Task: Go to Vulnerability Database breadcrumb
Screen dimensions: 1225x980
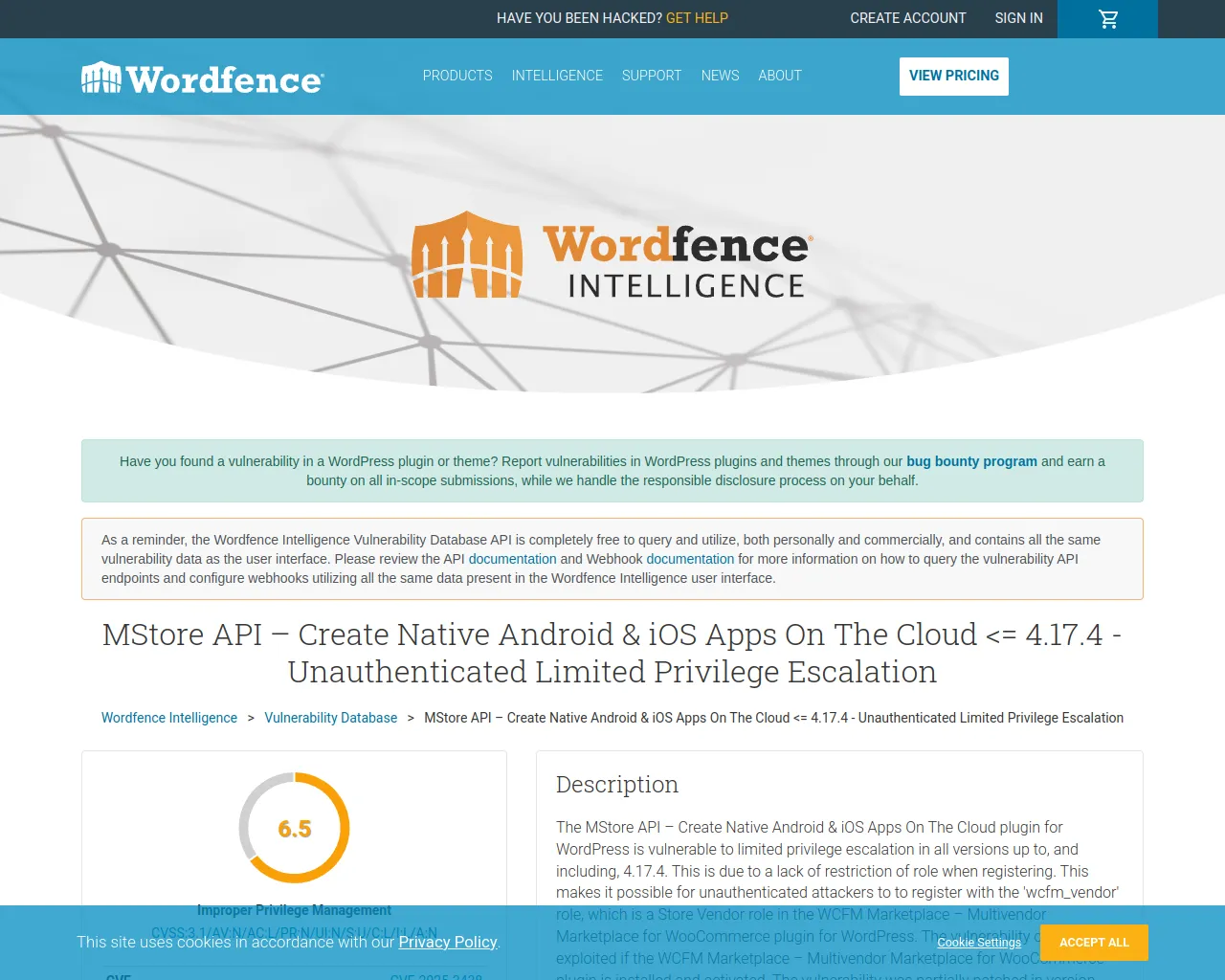Action: click(x=330, y=718)
